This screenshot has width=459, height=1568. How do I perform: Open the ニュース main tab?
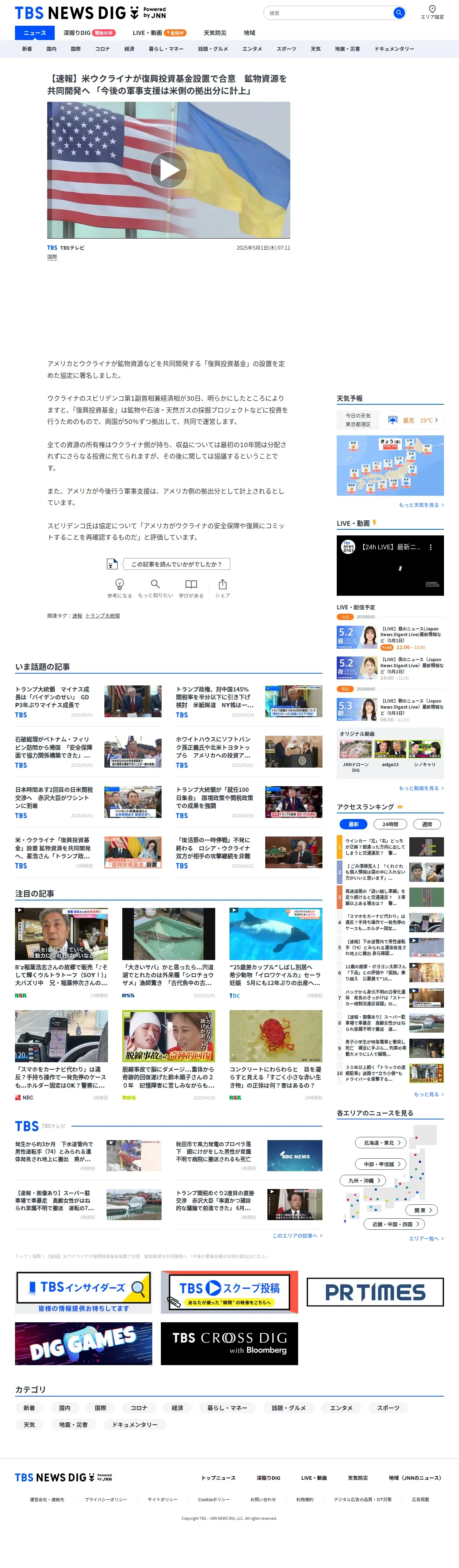click(x=35, y=33)
